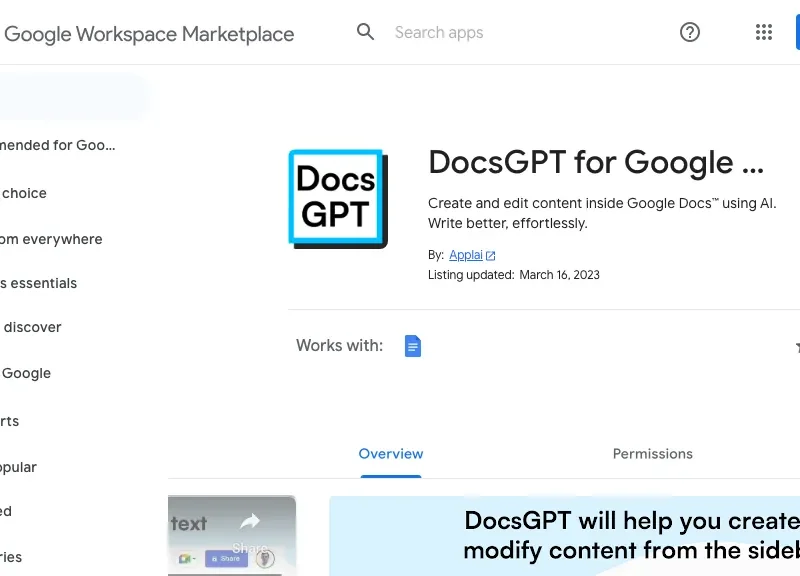Image resolution: width=800 pixels, height=576 pixels.
Task: Click the DocsGPT app logo
Action: (x=338, y=199)
